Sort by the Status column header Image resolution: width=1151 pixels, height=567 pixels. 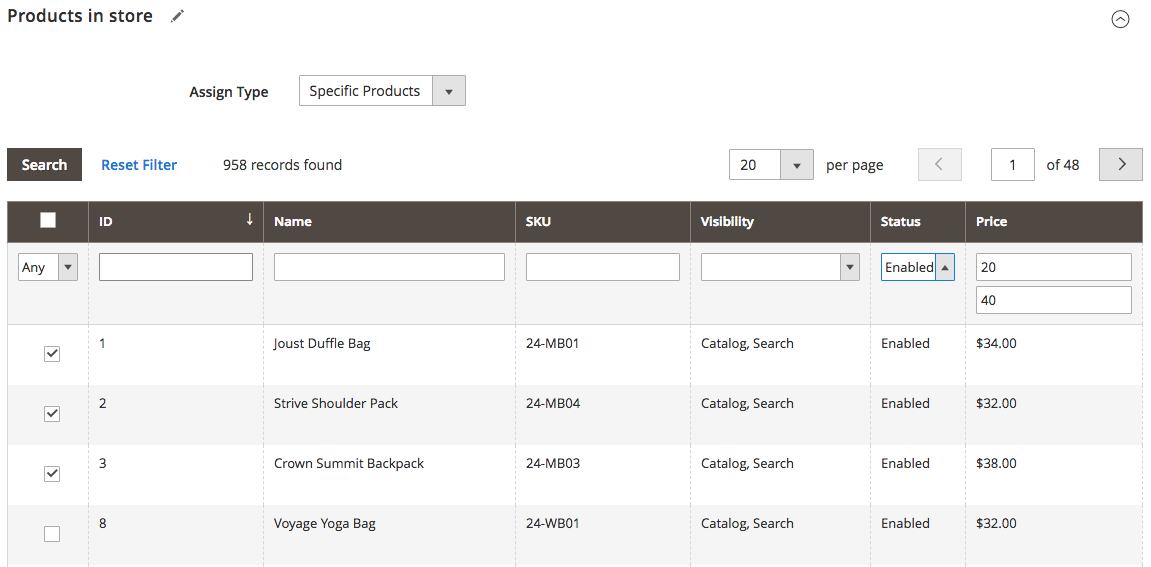tap(918, 222)
